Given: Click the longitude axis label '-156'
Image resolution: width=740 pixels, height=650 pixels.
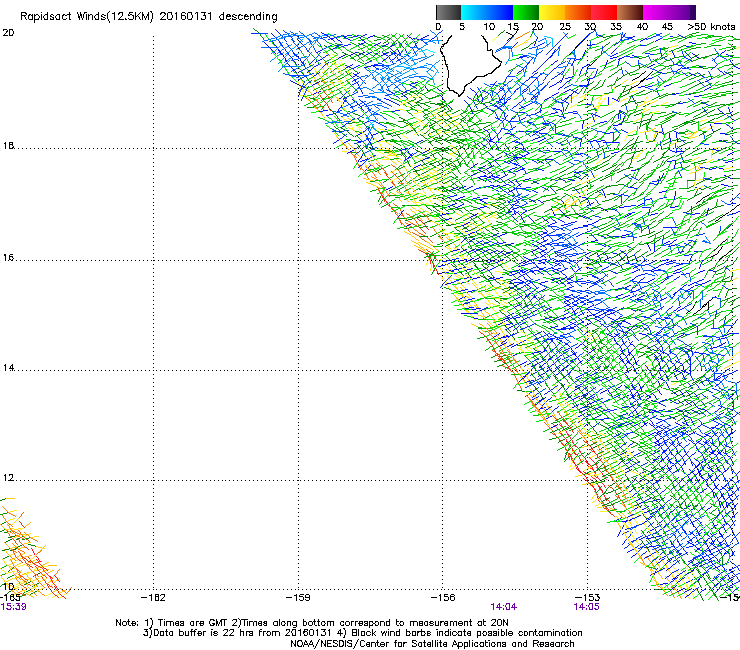Looking at the screenshot, I should (x=443, y=598).
